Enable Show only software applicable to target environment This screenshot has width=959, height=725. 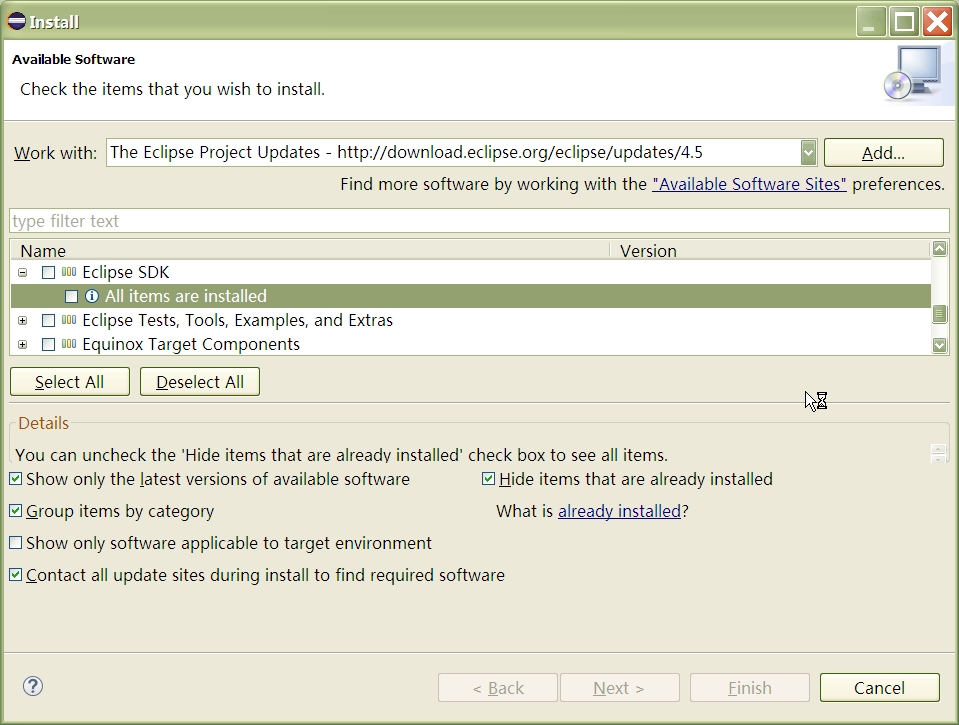(x=16, y=543)
